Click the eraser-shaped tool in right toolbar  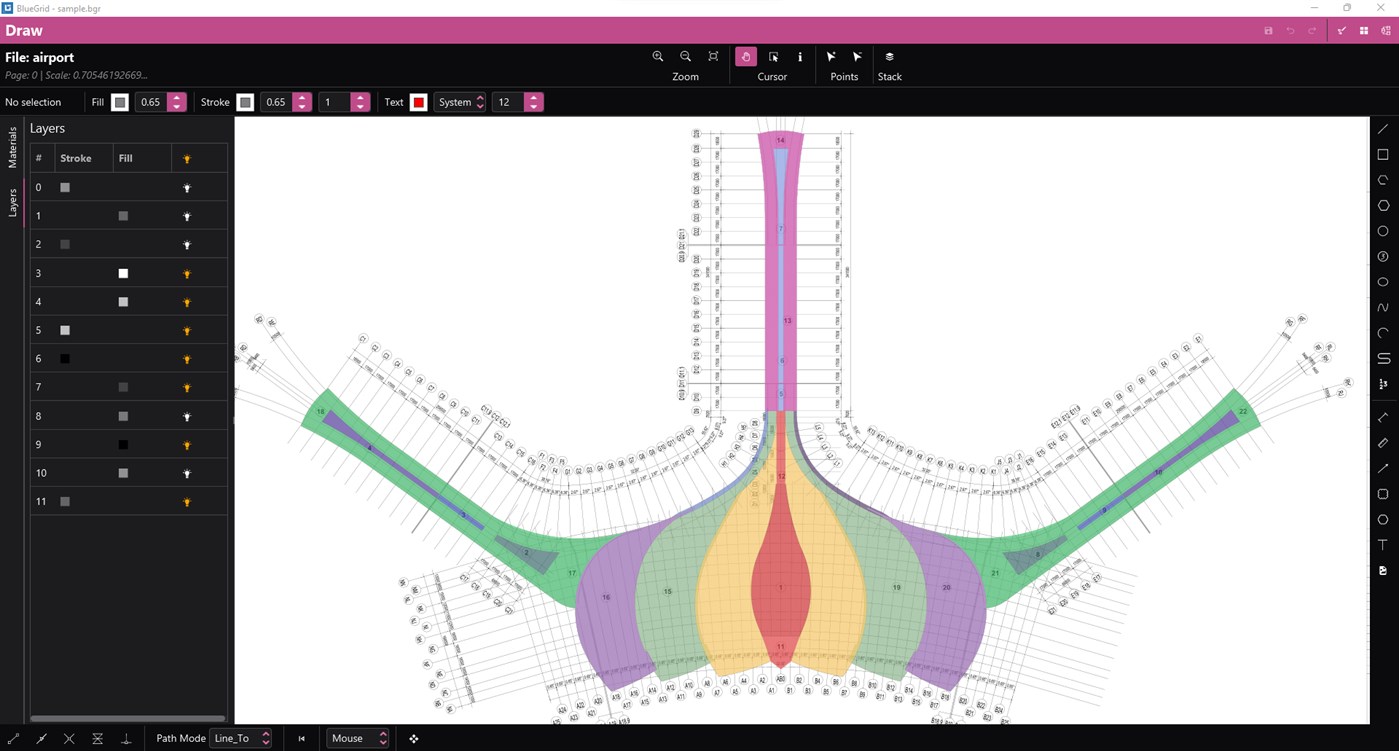click(1383, 443)
